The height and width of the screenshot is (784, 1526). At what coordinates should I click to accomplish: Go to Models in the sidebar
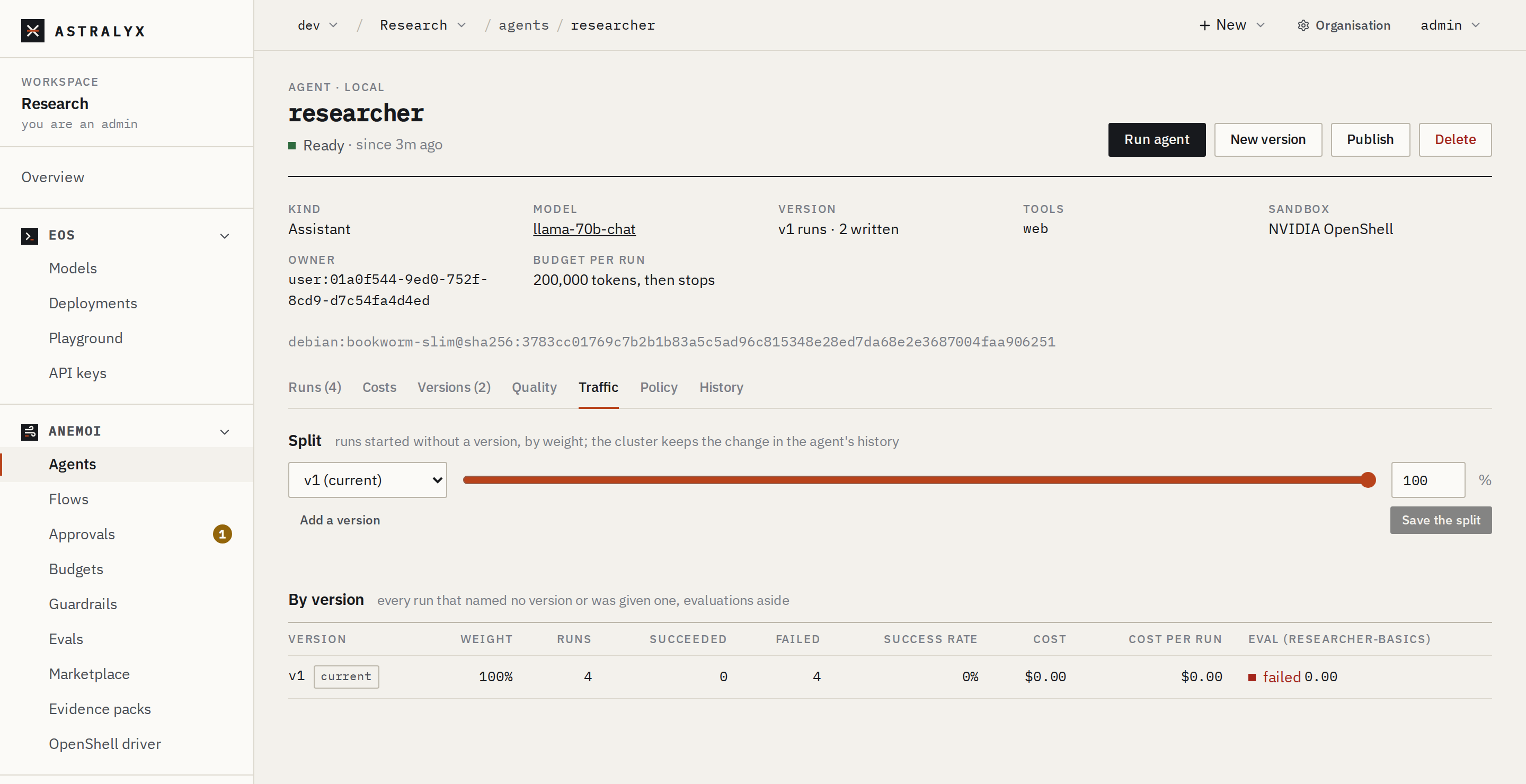point(73,268)
